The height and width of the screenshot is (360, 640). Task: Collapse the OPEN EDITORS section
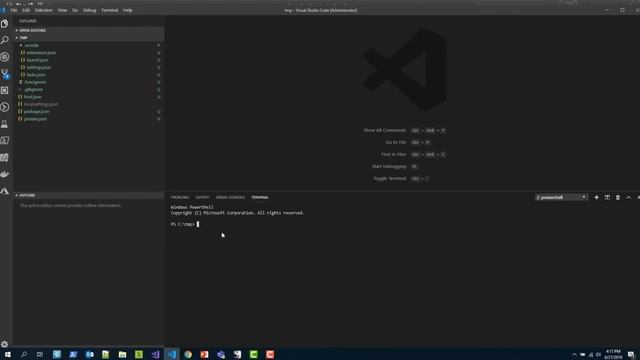(89, 30)
